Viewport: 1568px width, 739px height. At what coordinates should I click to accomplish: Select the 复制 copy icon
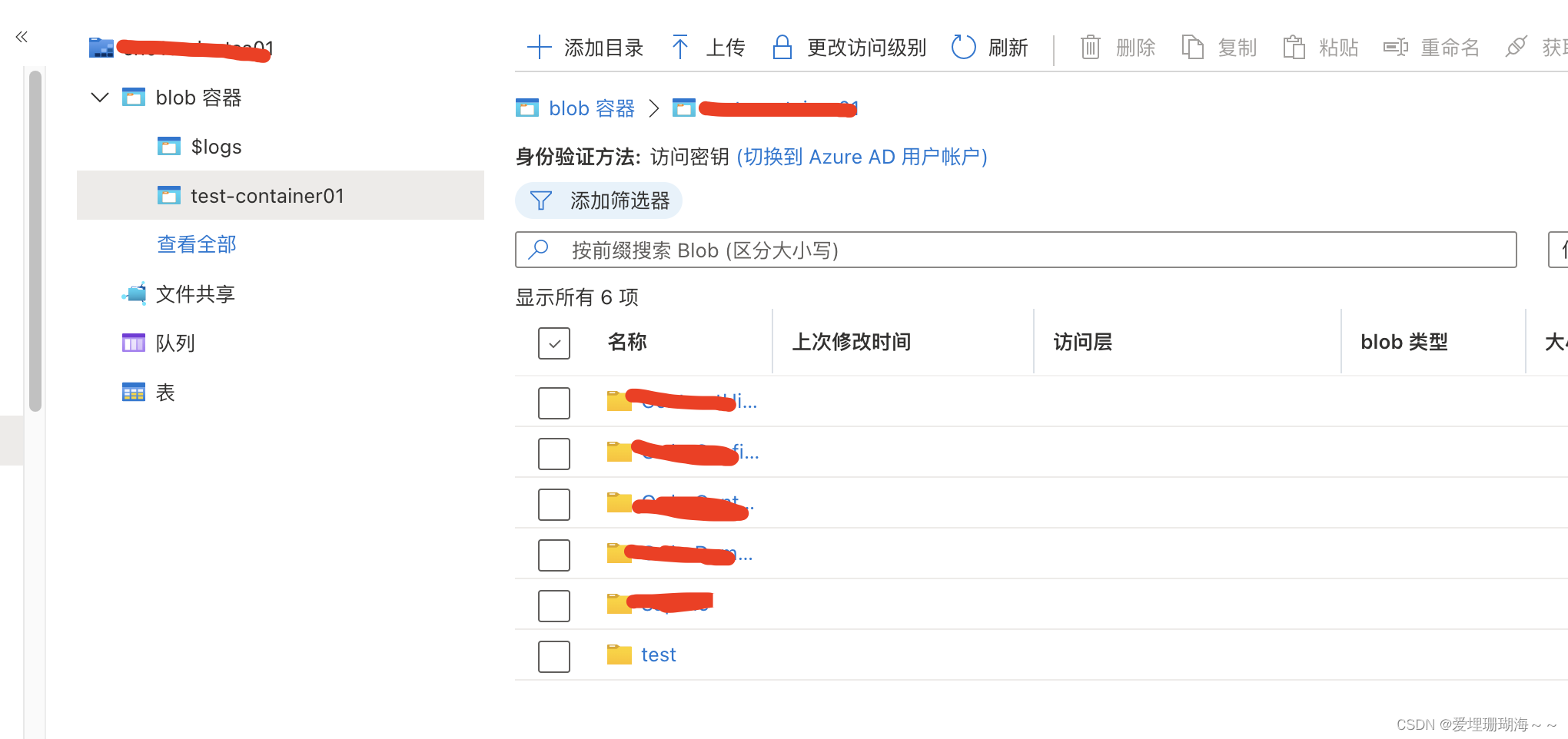1193,47
